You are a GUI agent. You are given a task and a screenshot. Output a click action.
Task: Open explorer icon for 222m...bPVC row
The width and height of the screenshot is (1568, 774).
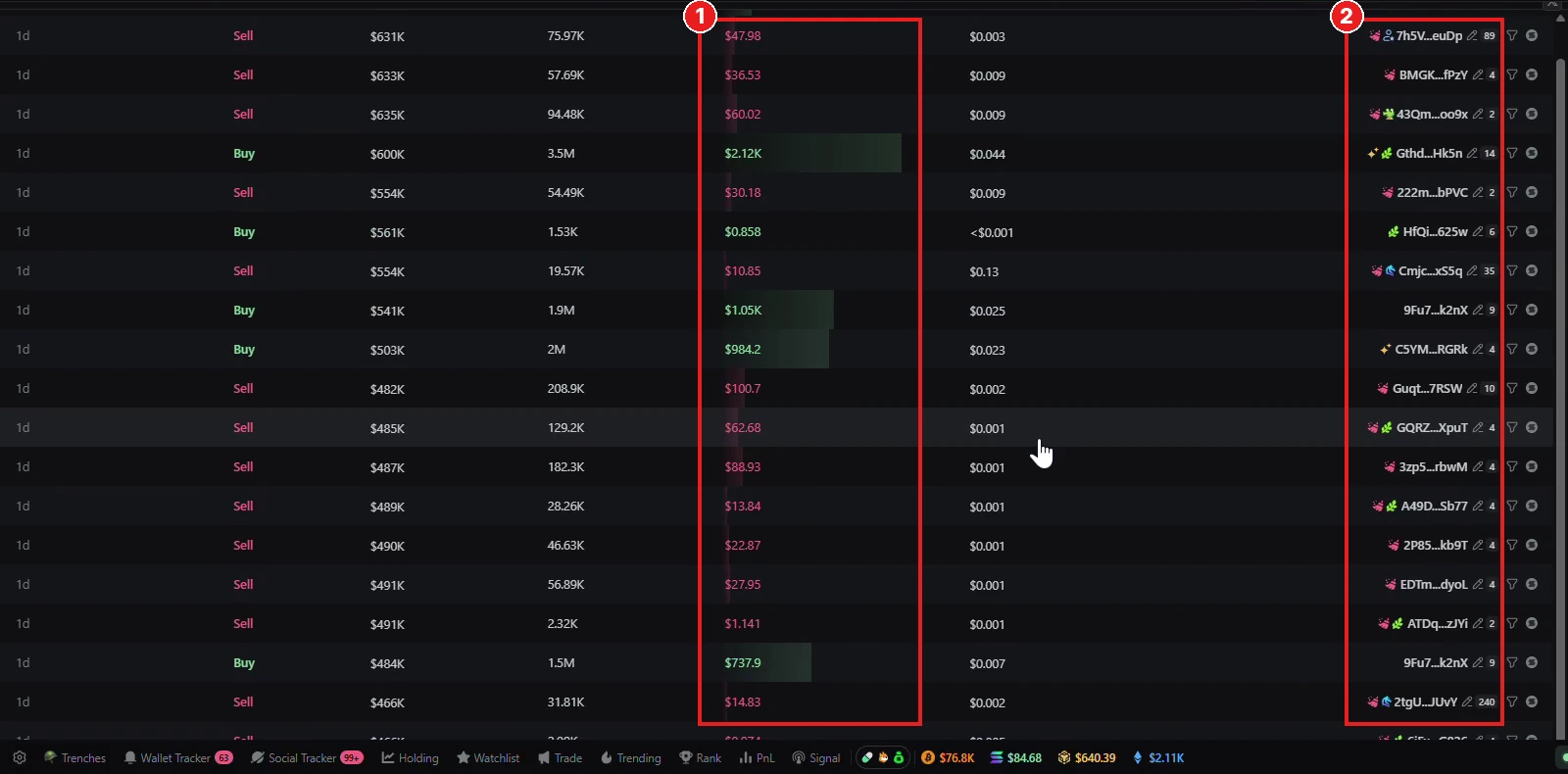(1532, 192)
